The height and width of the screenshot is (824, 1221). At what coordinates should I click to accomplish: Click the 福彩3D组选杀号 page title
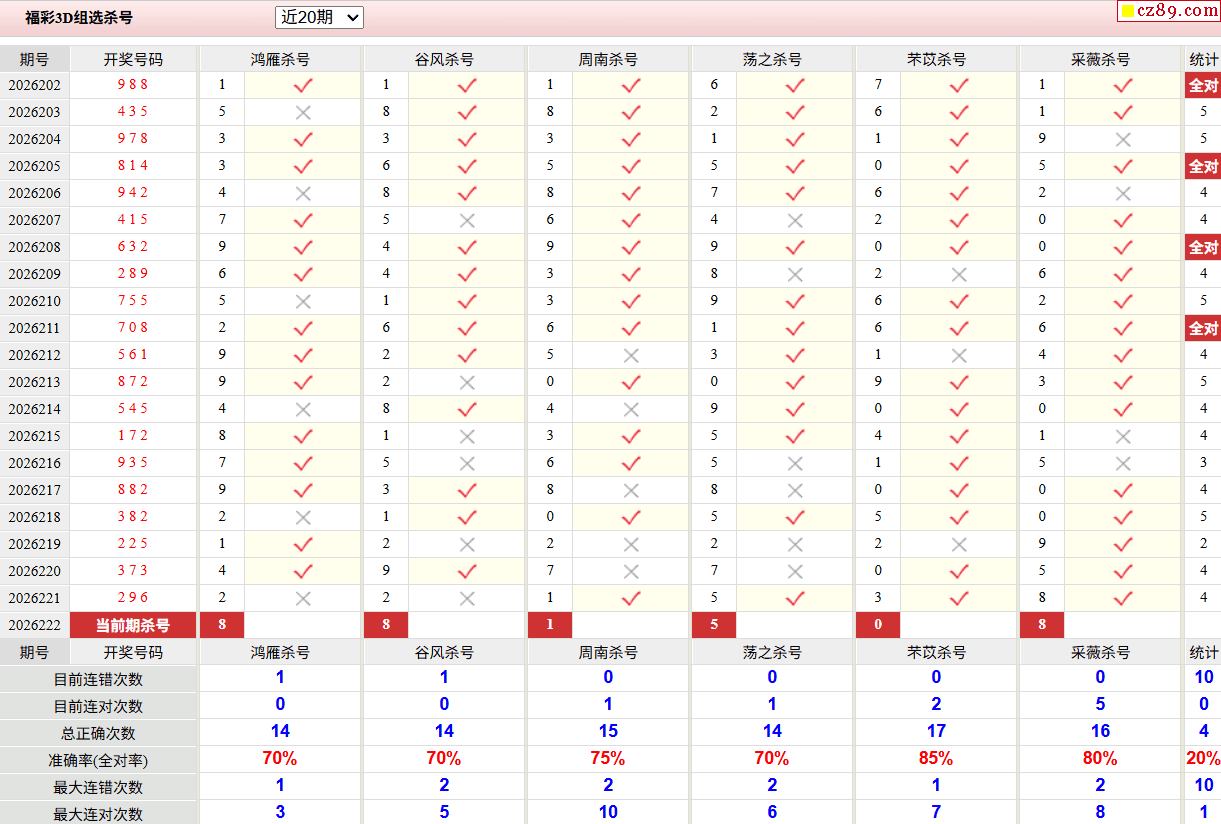(78, 17)
